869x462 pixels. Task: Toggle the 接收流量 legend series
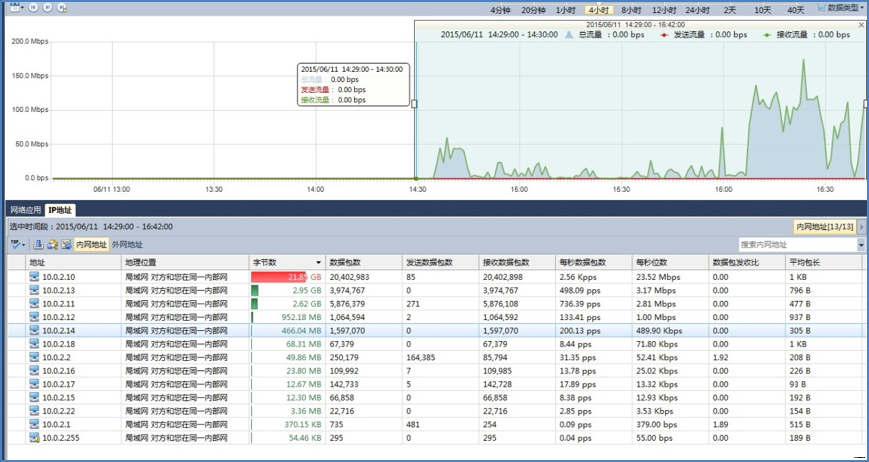pos(782,34)
